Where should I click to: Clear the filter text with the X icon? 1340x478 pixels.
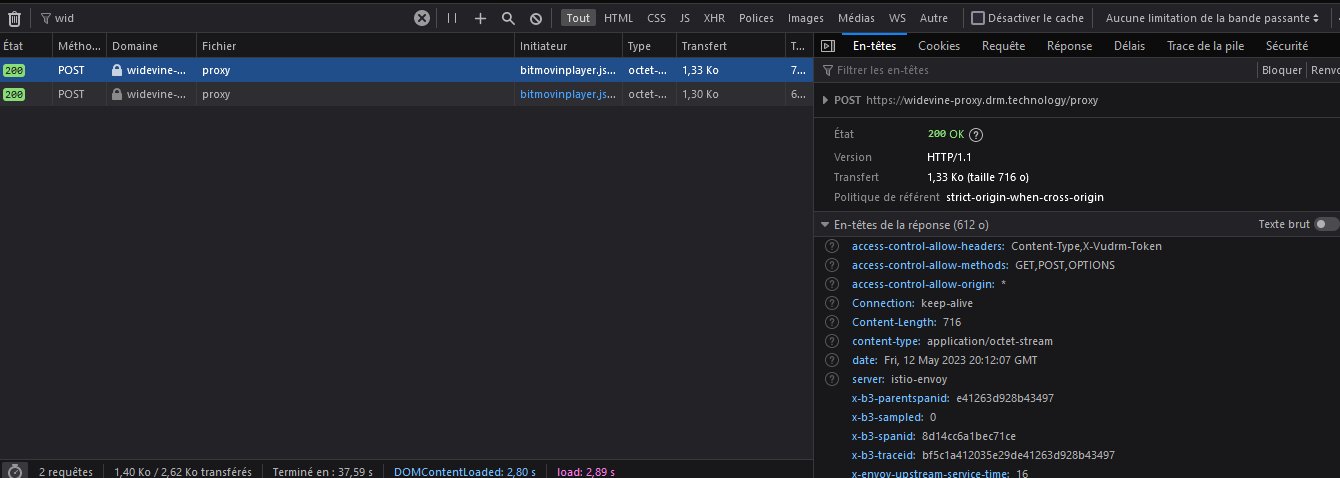pyautogui.click(x=422, y=18)
